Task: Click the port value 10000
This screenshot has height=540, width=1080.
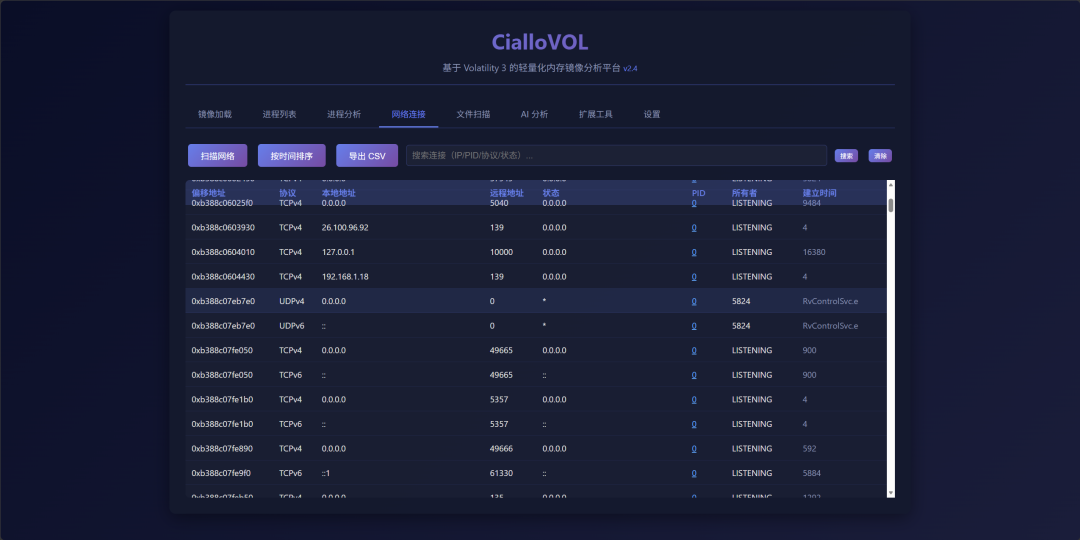Action: pos(501,252)
